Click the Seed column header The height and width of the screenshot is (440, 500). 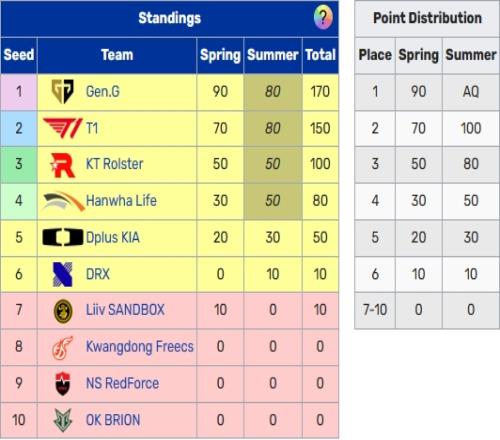tap(19, 55)
